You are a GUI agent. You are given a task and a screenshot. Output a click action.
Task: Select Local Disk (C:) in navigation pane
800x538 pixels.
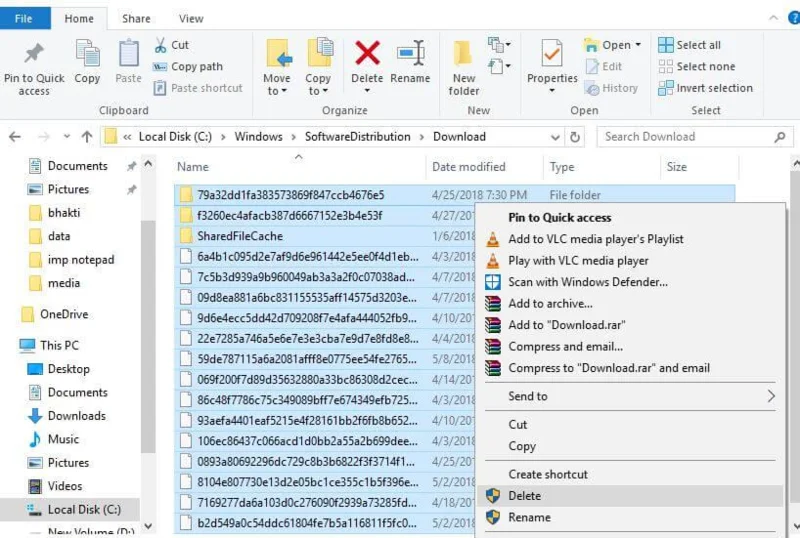coord(70,509)
